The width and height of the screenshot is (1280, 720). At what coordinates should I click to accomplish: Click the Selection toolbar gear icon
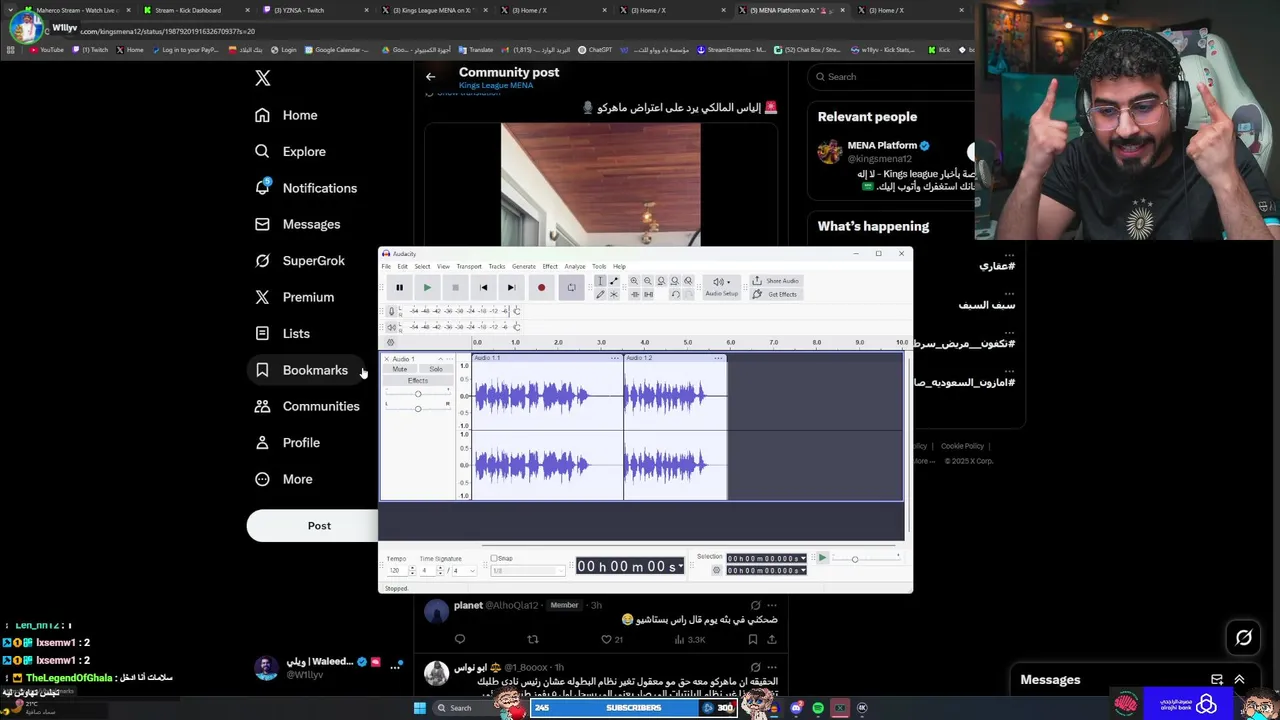(716, 571)
